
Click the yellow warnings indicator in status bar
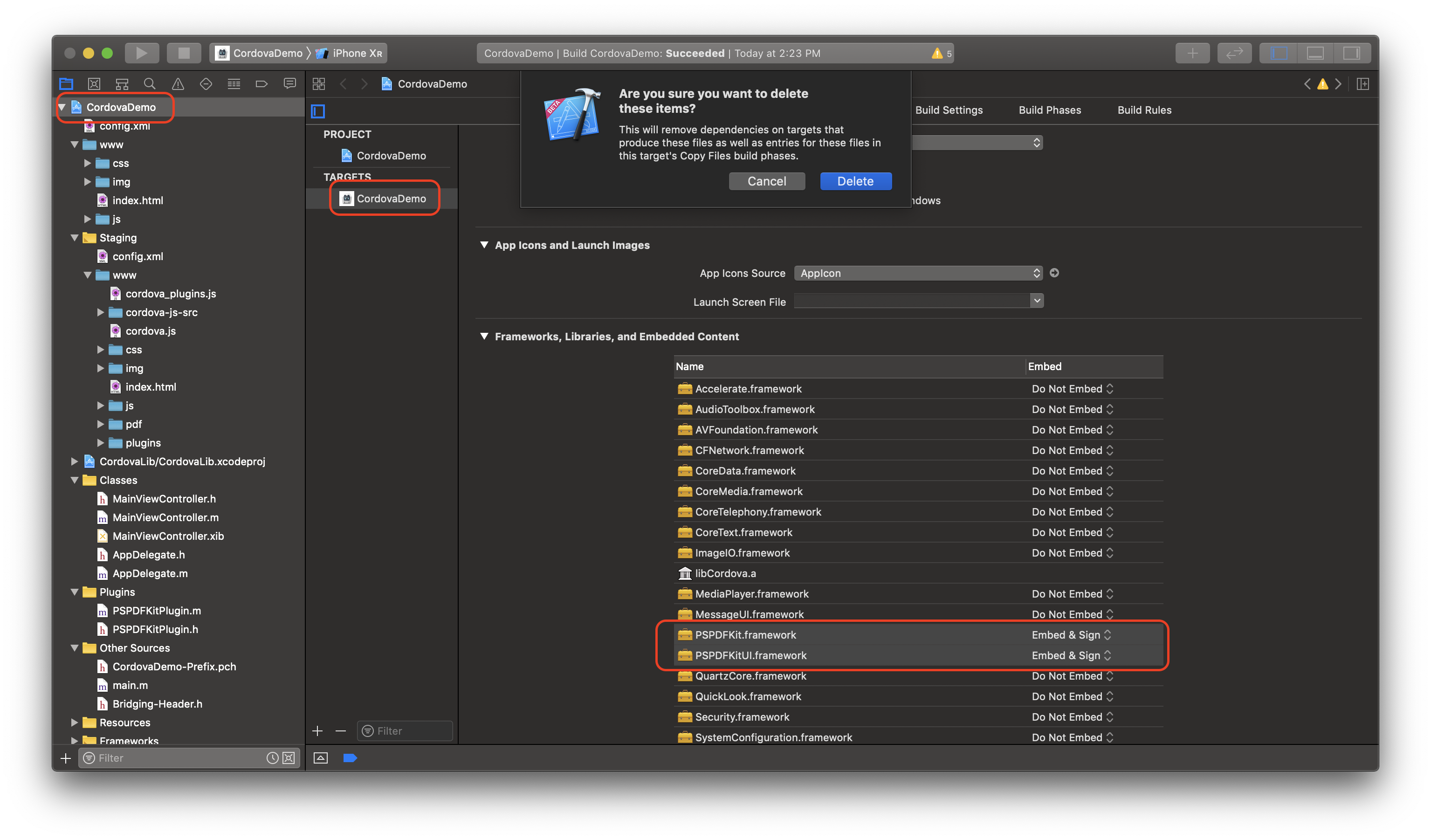(941, 54)
